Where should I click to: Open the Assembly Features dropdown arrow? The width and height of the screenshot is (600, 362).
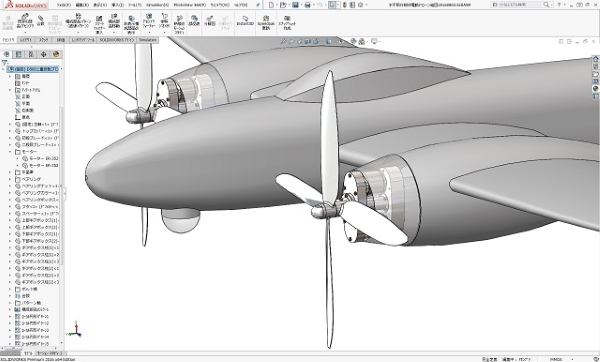pyautogui.click(x=149, y=33)
